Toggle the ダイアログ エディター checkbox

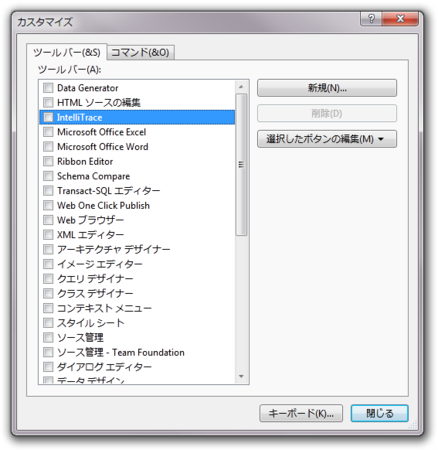[48, 367]
